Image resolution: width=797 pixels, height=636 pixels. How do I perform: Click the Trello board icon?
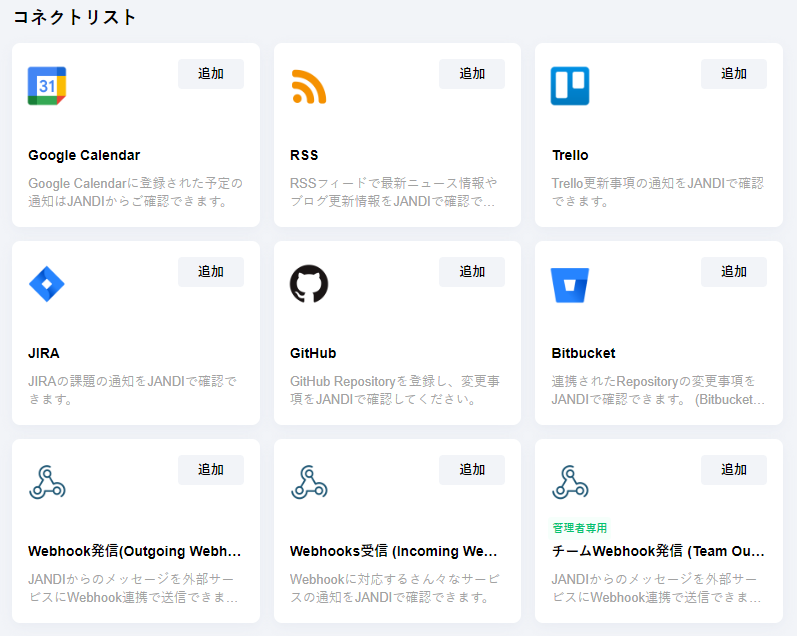pyautogui.click(x=570, y=86)
